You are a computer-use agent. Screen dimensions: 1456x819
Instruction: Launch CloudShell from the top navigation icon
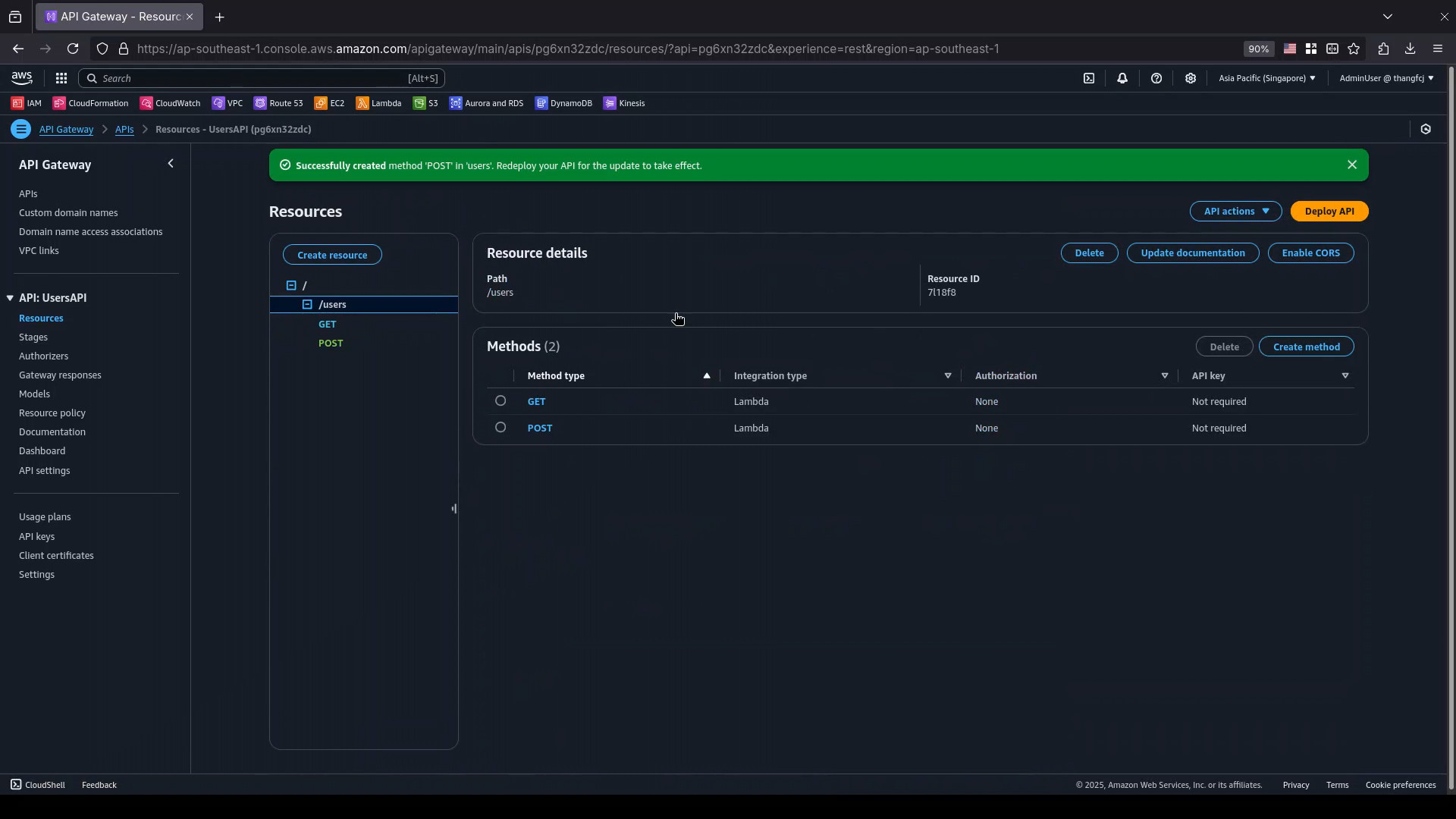click(1089, 78)
